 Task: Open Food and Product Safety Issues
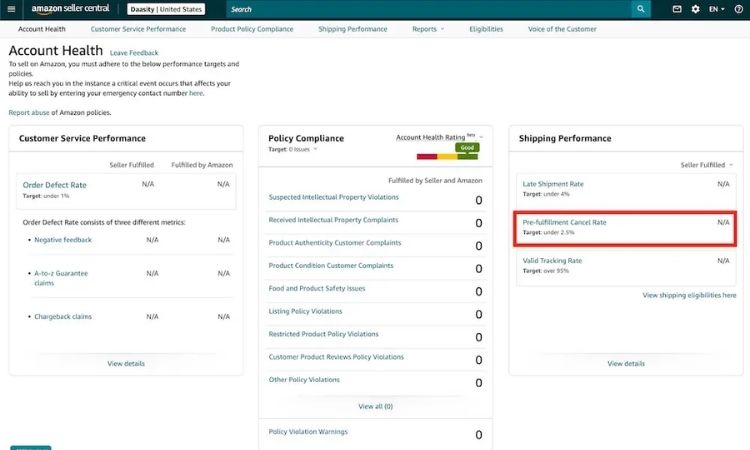pyautogui.click(x=317, y=288)
